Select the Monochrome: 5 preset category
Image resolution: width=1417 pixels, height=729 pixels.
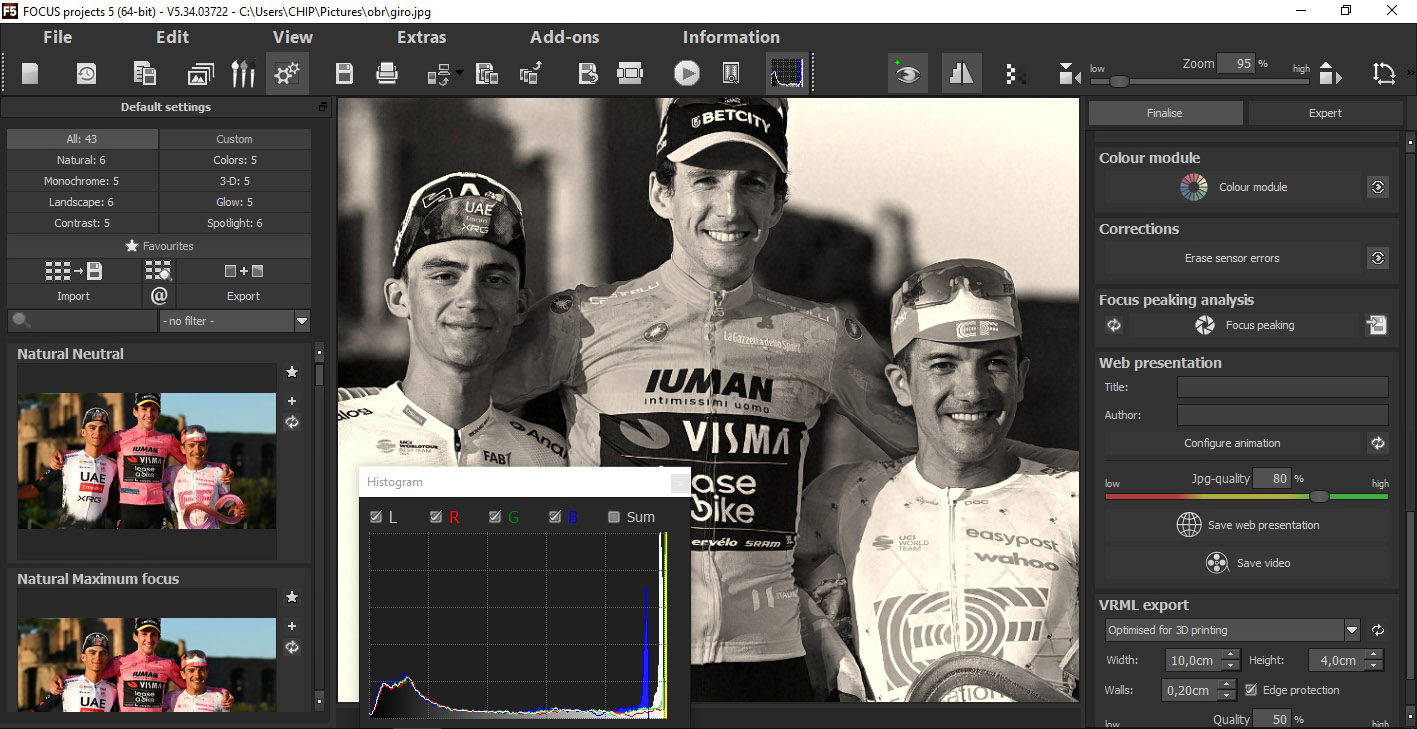coord(81,181)
